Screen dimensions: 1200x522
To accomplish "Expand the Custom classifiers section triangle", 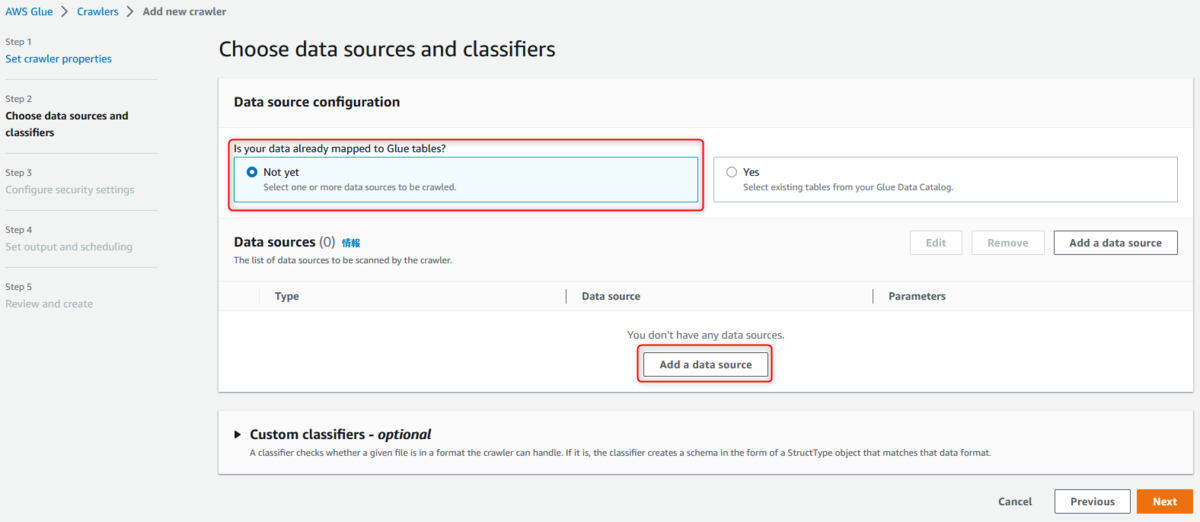I will coord(238,435).
